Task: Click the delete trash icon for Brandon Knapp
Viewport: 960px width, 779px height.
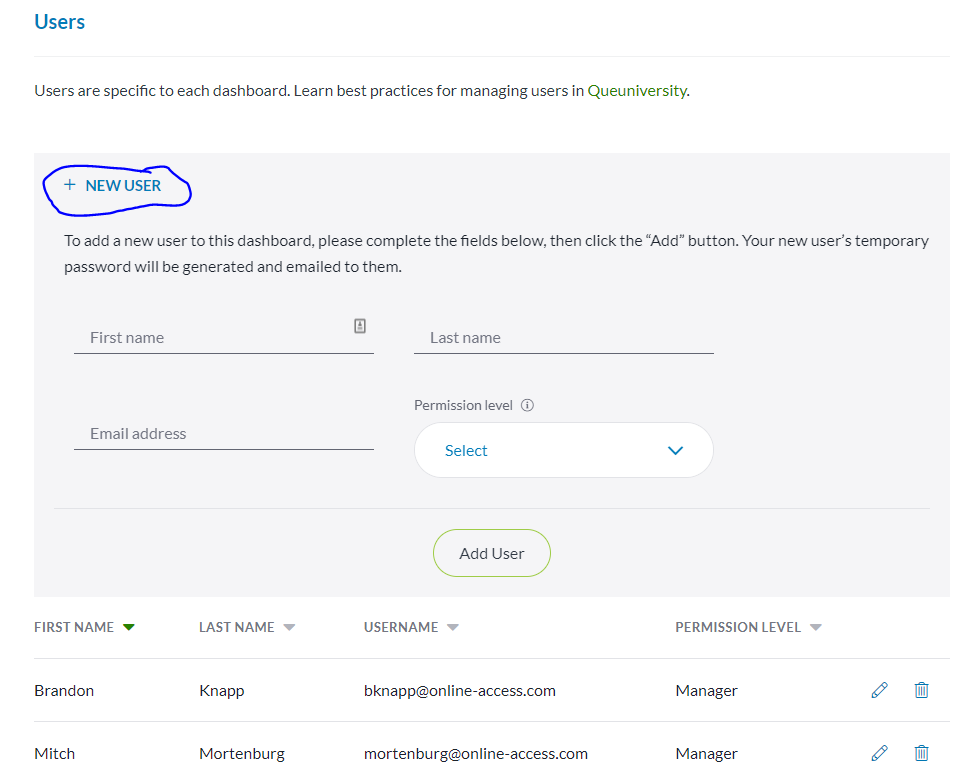Action: (x=921, y=690)
